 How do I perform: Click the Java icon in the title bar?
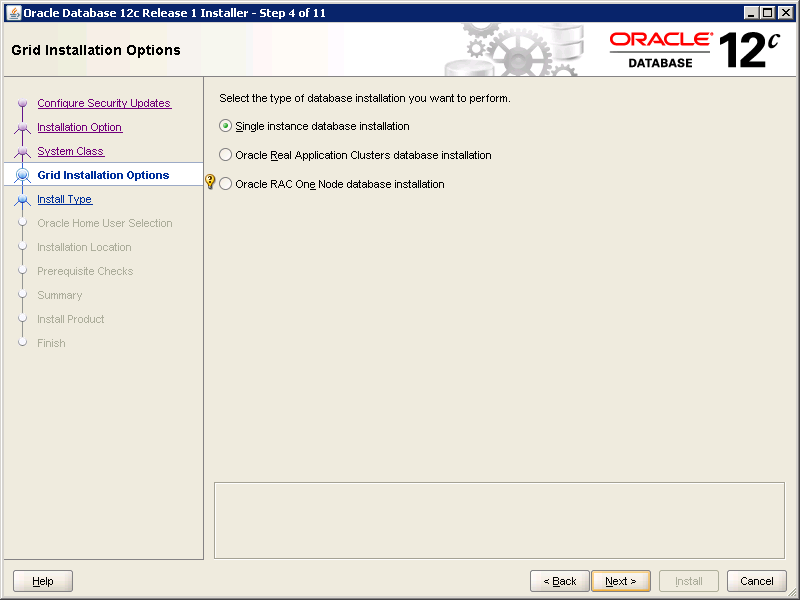pos(14,13)
